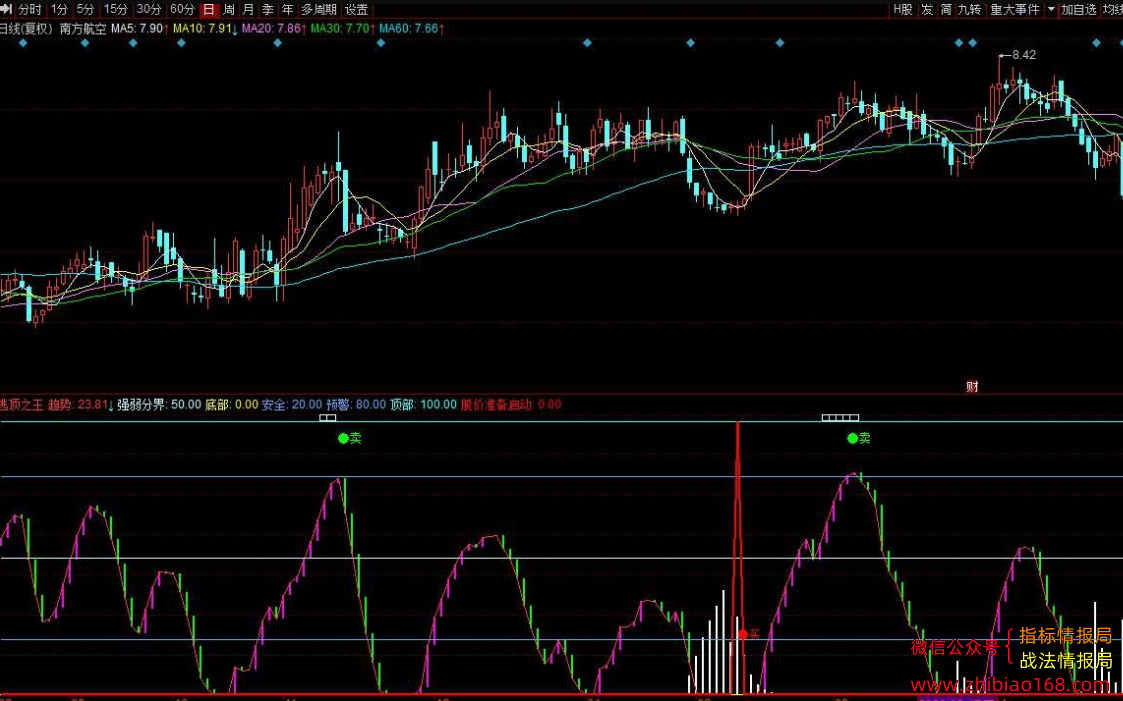Image resolution: width=1123 pixels, height=701 pixels.
Task: Click the MA60: 7.66 label
Action: (x=411, y=29)
